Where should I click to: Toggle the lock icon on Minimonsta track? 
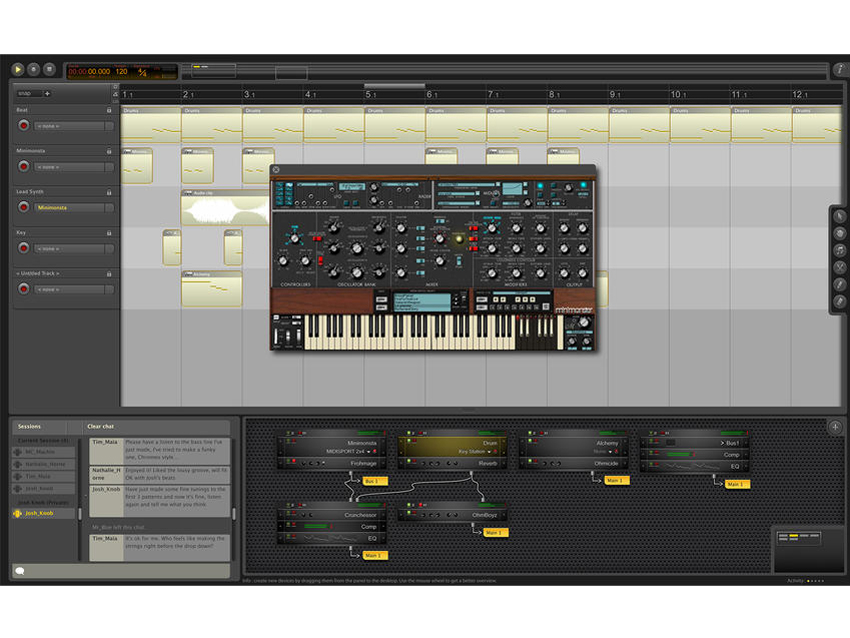(109, 151)
